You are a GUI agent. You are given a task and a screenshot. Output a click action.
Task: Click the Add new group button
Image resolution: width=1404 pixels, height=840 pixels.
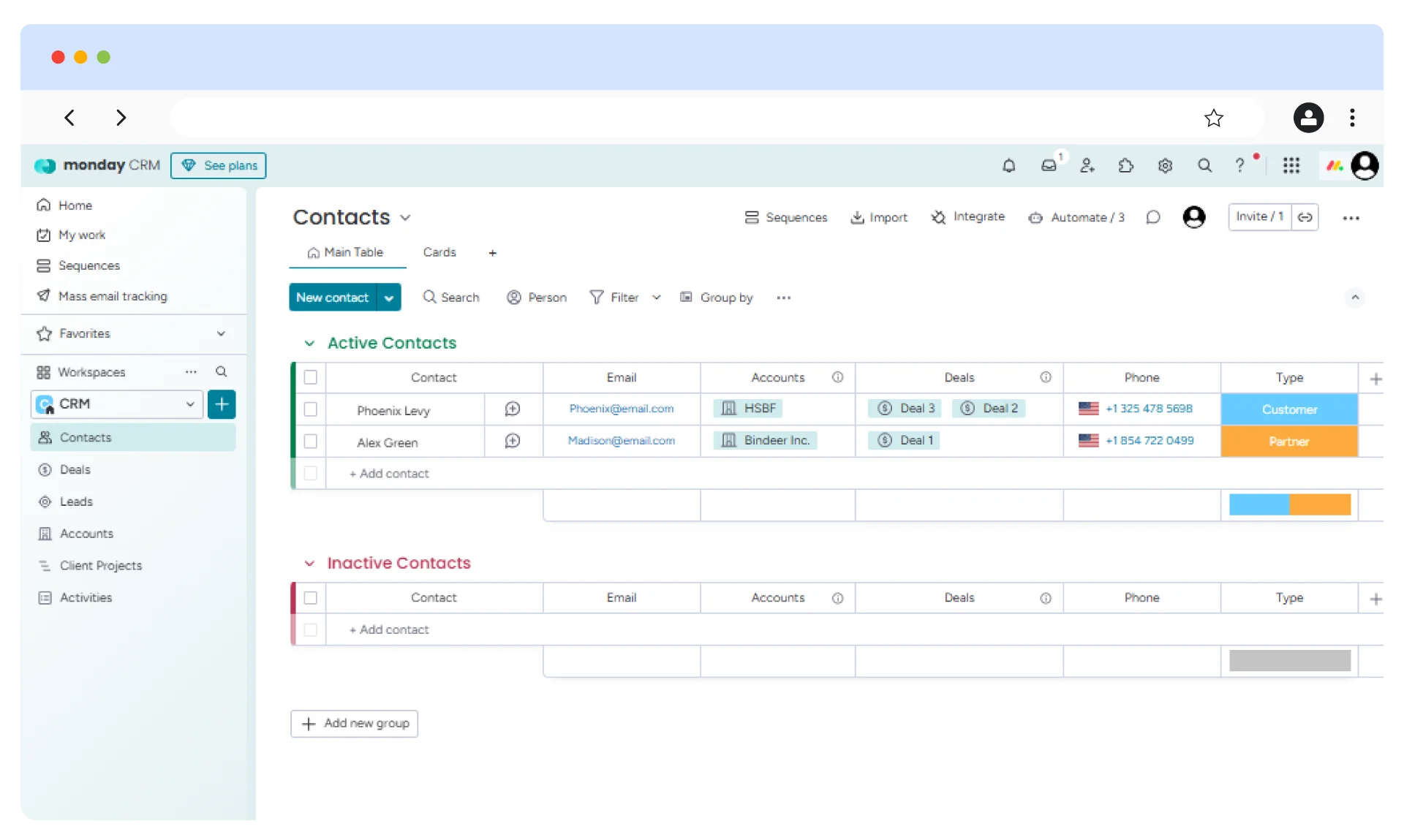tap(355, 724)
